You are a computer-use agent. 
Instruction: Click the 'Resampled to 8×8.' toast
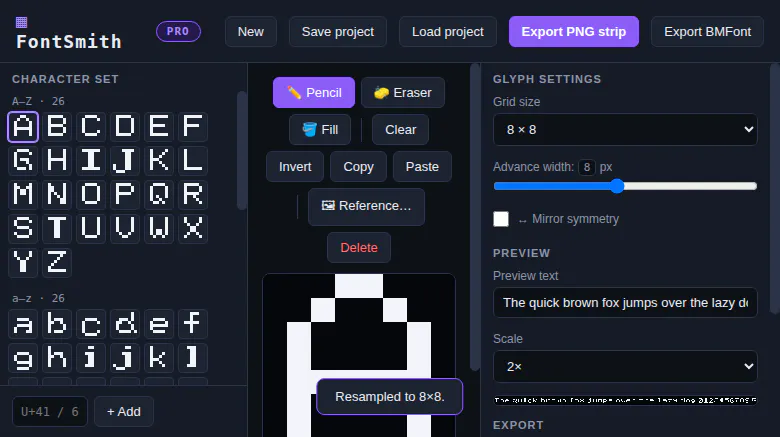390,397
